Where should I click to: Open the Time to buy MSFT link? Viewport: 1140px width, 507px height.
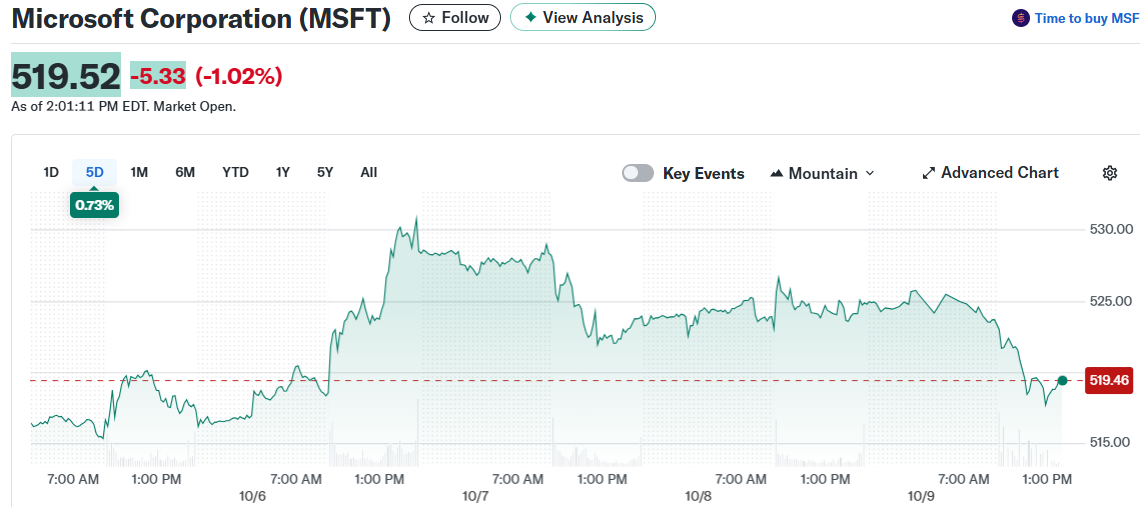(x=1086, y=18)
